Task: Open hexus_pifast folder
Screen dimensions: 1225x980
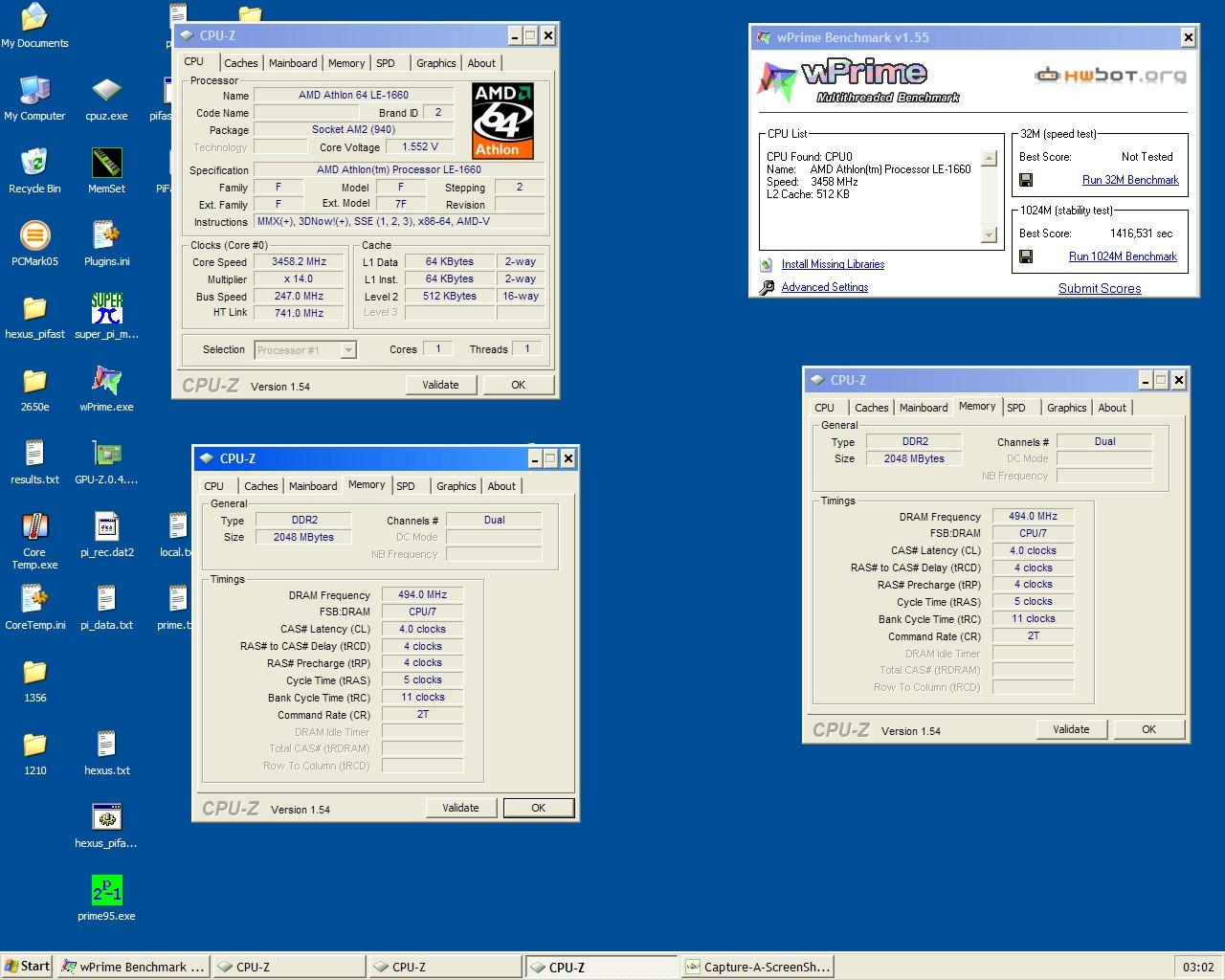Action: (x=34, y=317)
